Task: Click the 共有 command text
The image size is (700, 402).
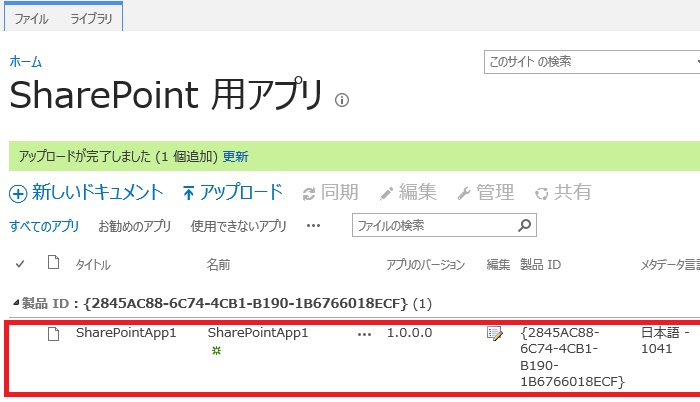Action: [x=573, y=193]
